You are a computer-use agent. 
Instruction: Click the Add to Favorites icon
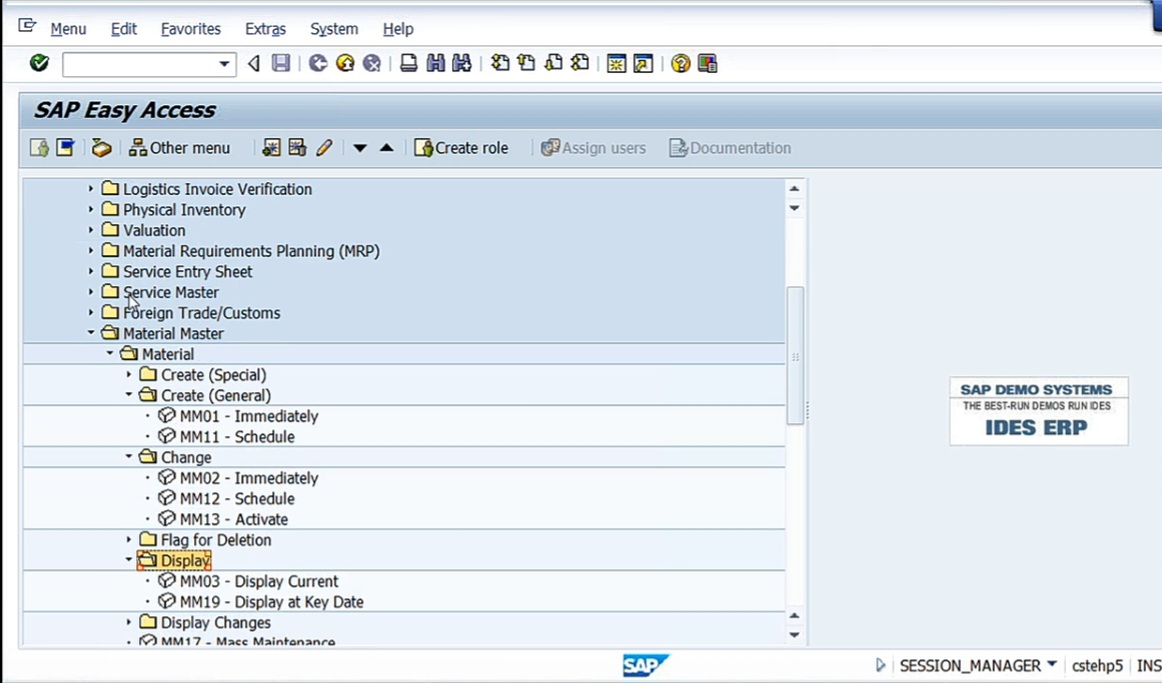(271, 147)
